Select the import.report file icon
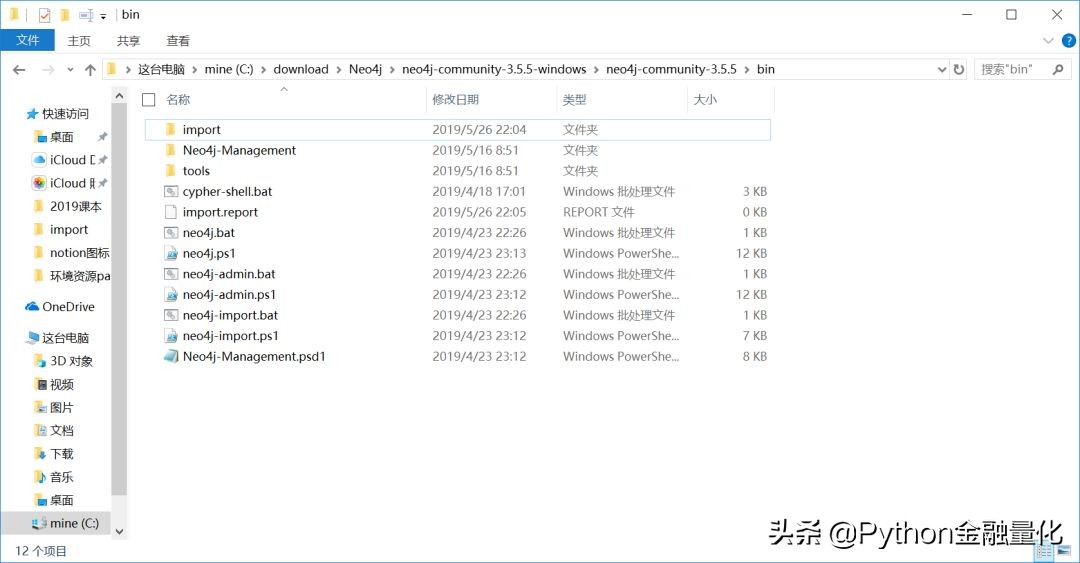This screenshot has width=1080, height=563. tap(171, 212)
